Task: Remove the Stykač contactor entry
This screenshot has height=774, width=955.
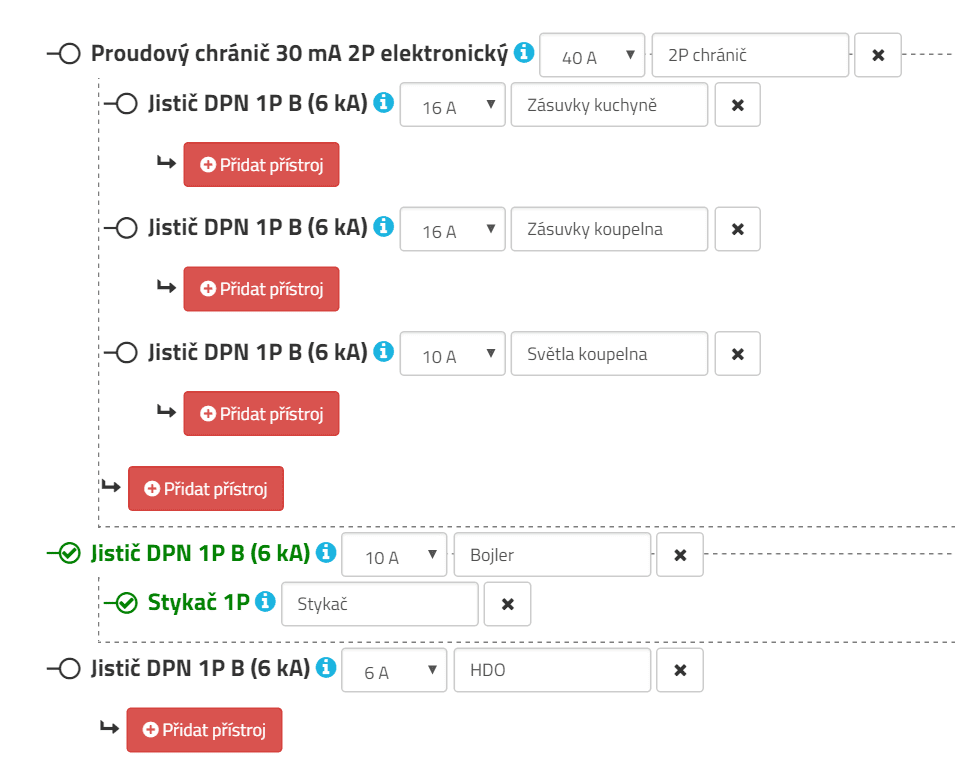Action: 507,604
